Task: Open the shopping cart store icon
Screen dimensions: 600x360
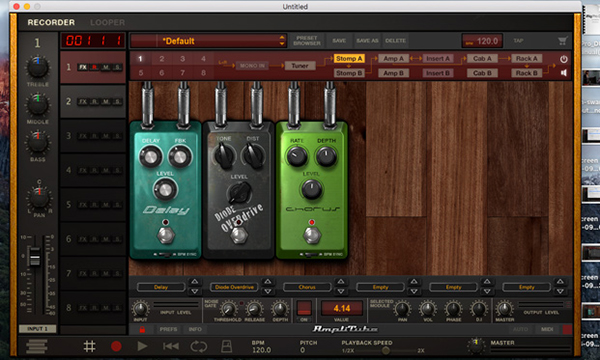Action: (562, 41)
